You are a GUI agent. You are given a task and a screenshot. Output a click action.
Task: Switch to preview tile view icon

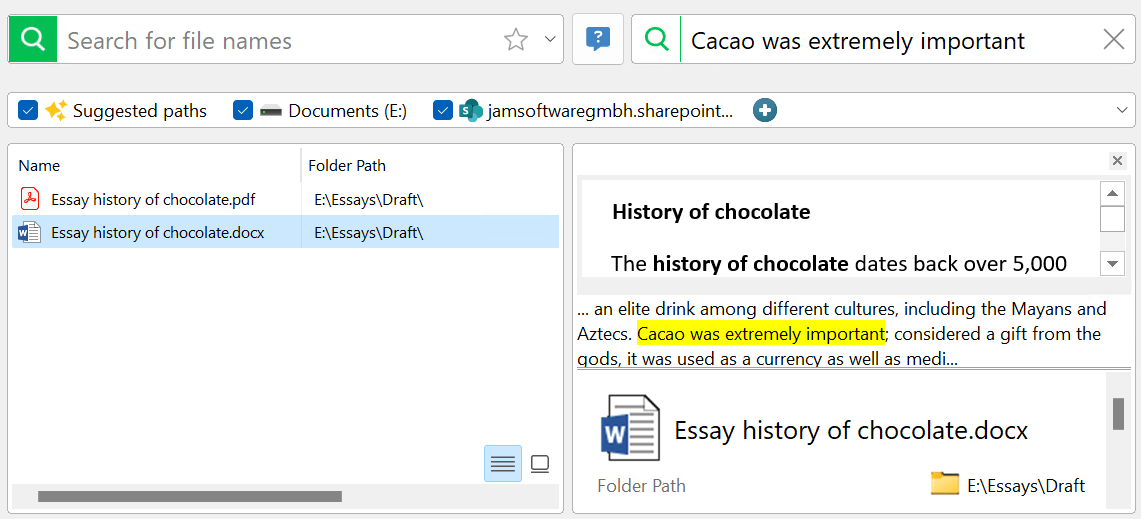coord(540,464)
